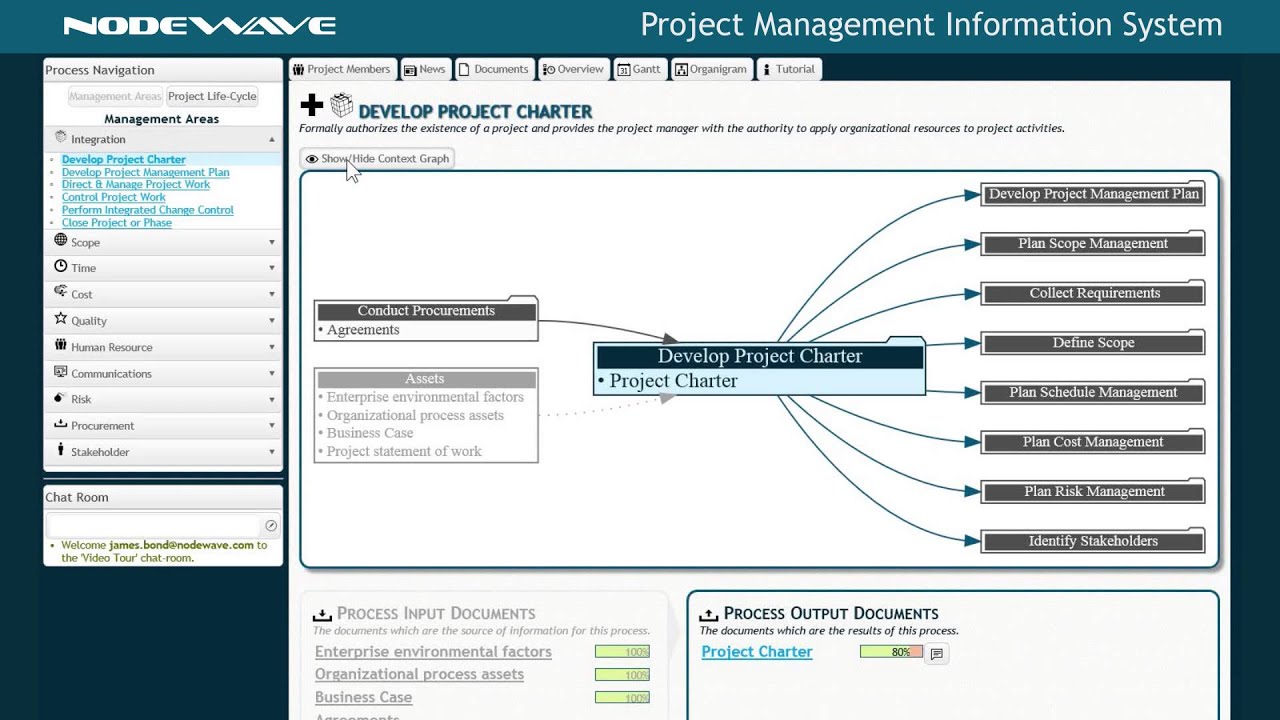Select Plan Schedule Management graph node
The height and width of the screenshot is (720, 1280).
coord(1093,392)
